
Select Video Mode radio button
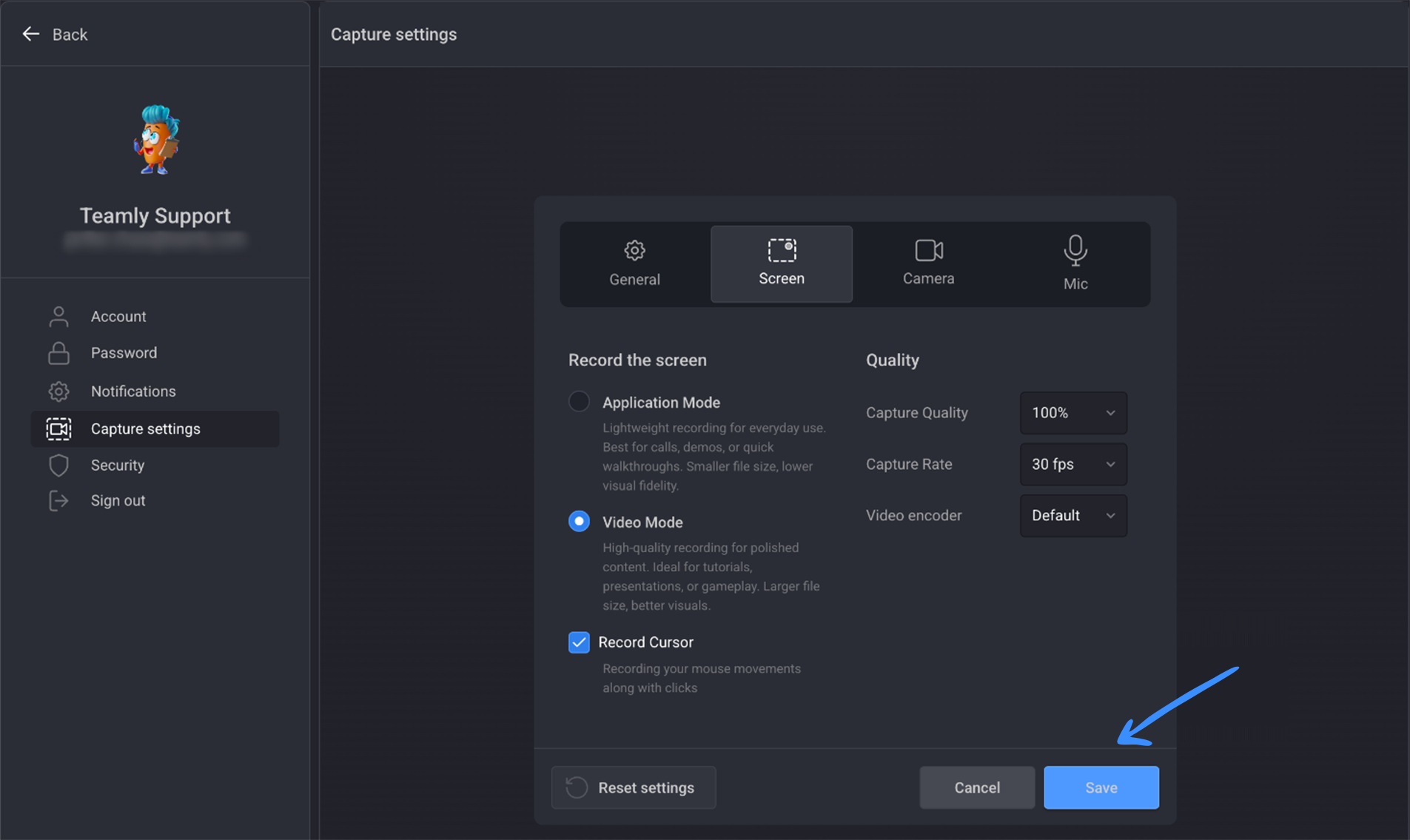579,521
